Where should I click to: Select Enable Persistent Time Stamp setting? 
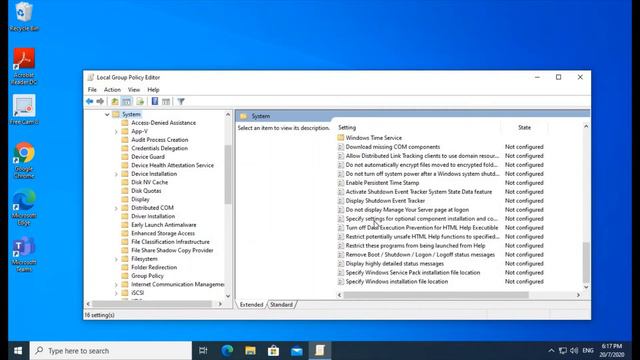pyautogui.click(x=382, y=183)
